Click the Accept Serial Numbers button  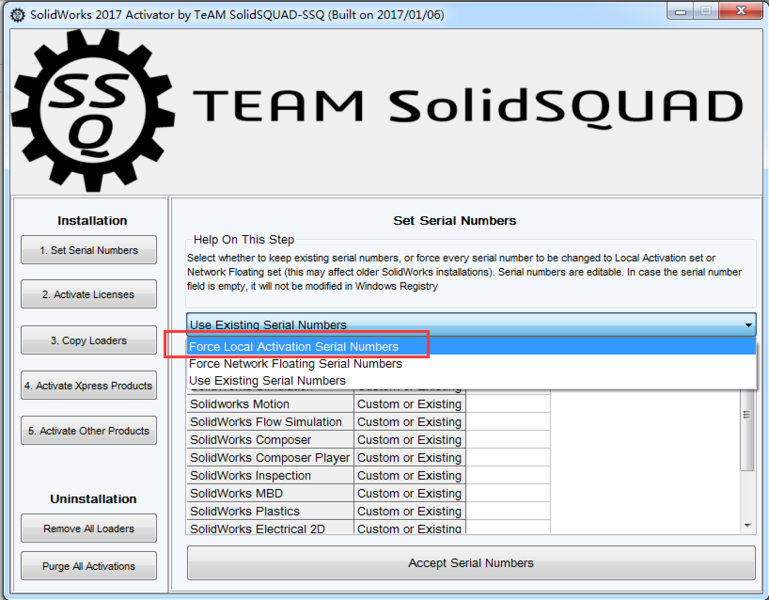471,563
